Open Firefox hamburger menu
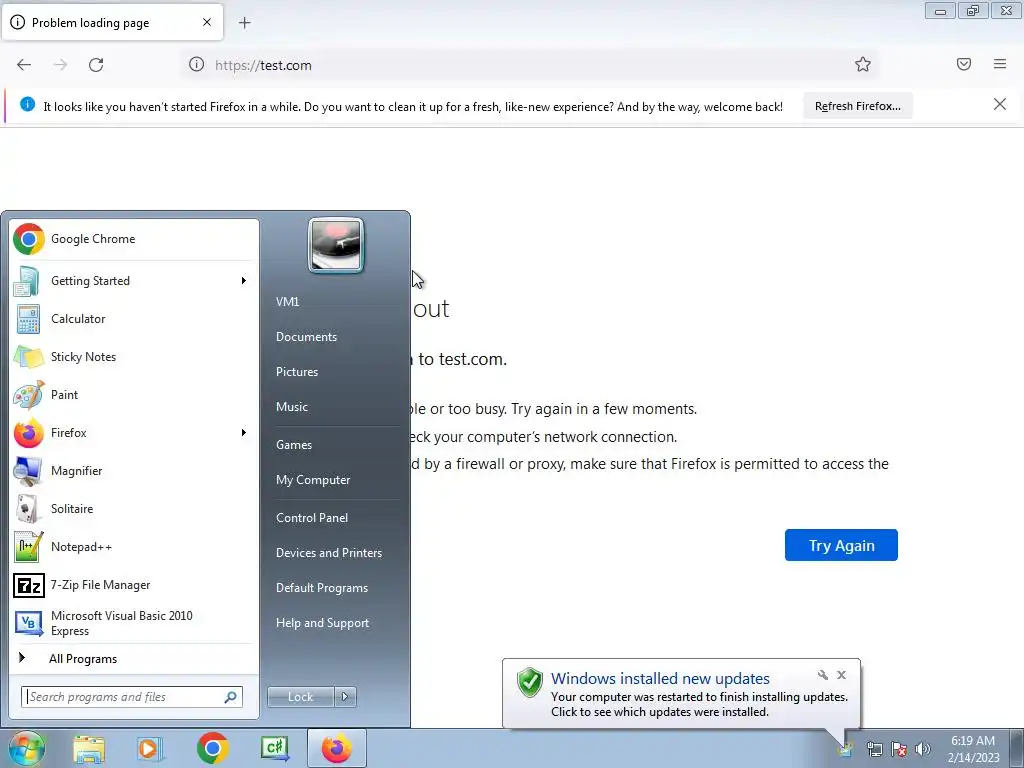 pyautogui.click(x=1000, y=64)
